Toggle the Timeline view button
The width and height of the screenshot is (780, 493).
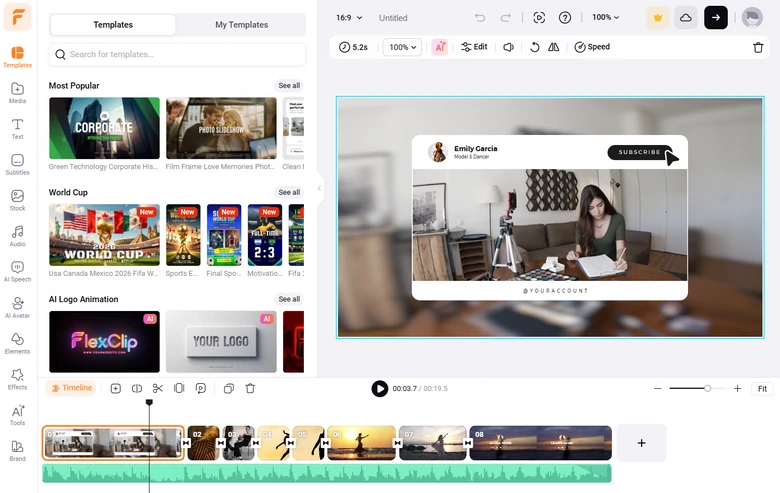click(73, 388)
